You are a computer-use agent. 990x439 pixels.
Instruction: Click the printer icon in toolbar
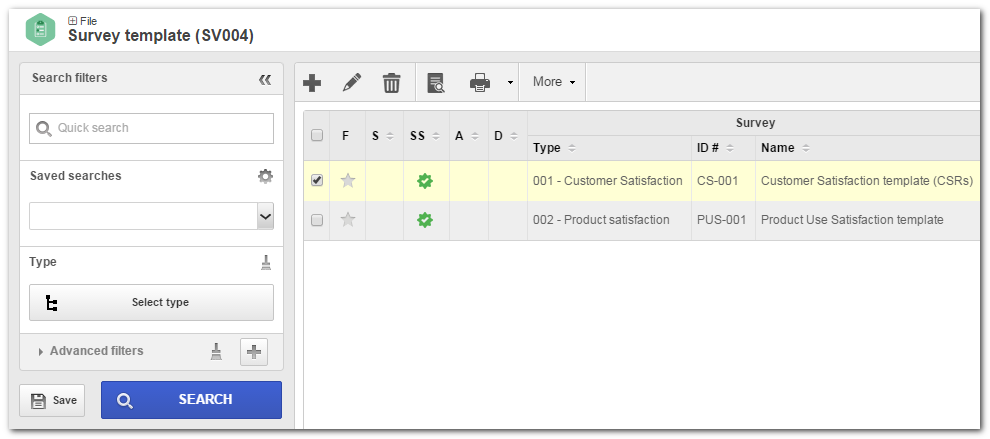[x=480, y=83]
